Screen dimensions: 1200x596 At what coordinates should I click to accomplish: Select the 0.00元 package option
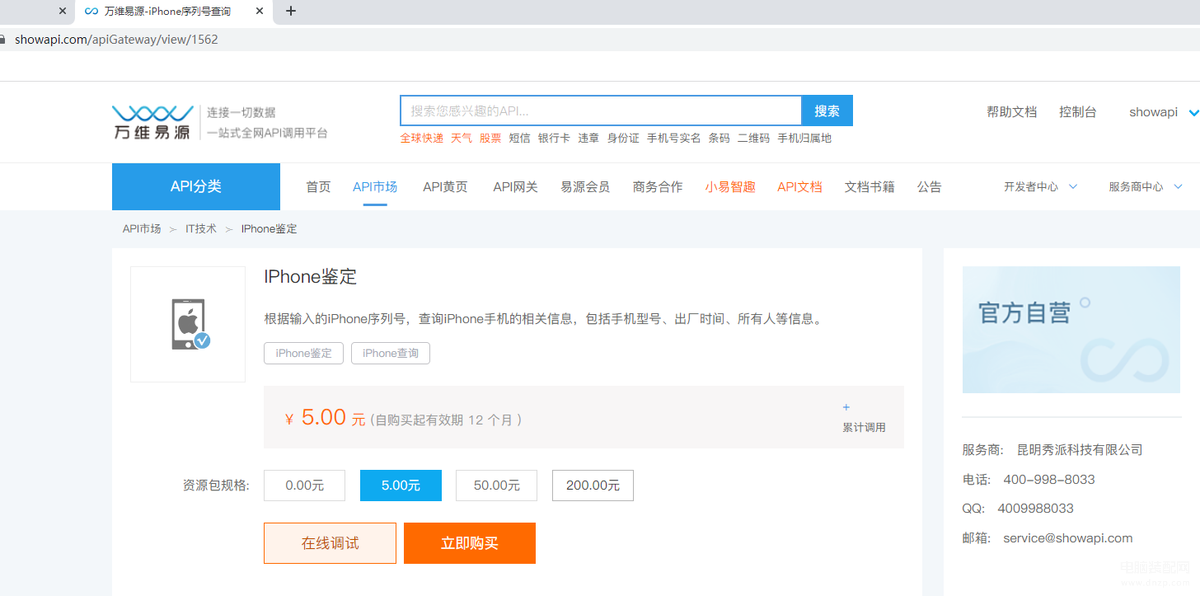(x=305, y=485)
